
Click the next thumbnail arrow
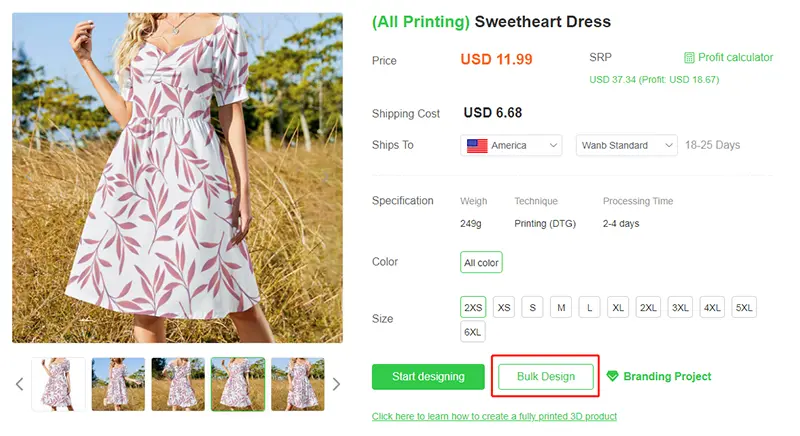point(336,384)
